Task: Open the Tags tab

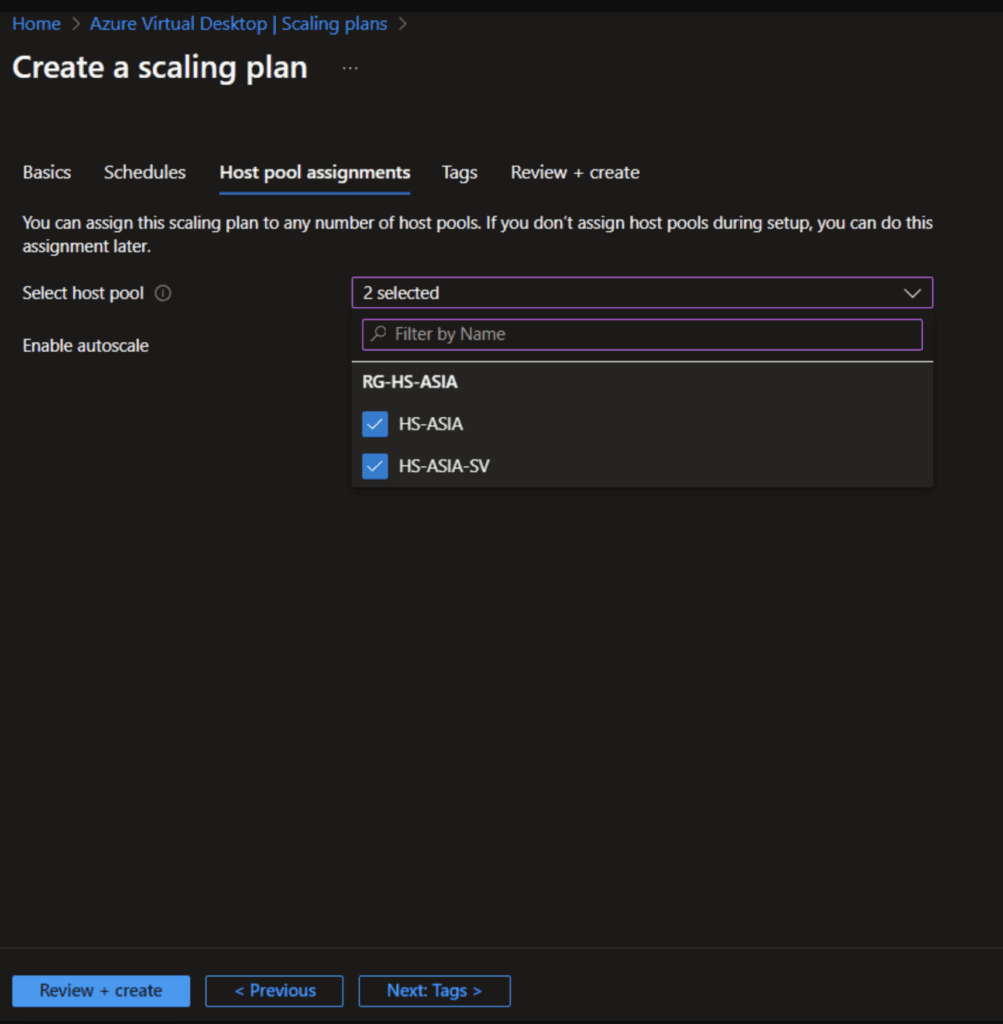Action: [x=459, y=172]
